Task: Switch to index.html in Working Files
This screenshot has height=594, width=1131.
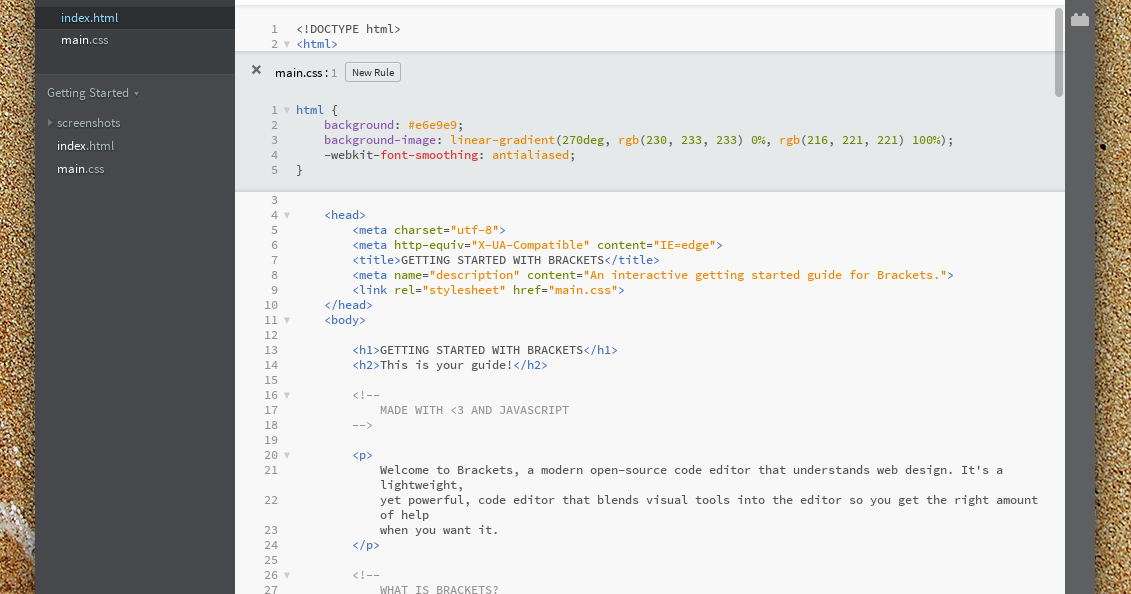Action: [x=88, y=17]
